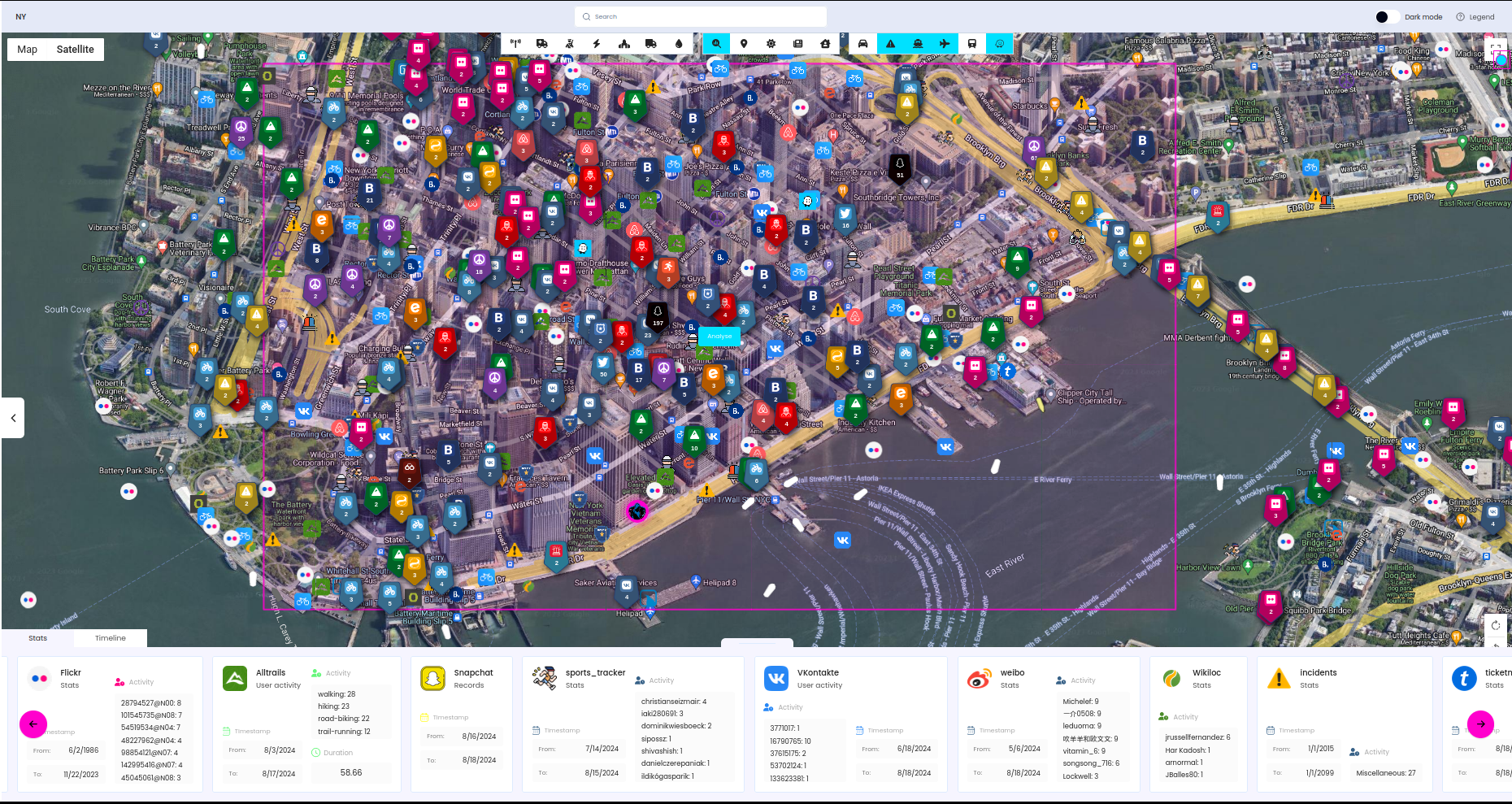This screenshot has height=804, width=1512.
Task: Click Flickr From date 6/2/1986
Action: tap(84, 750)
